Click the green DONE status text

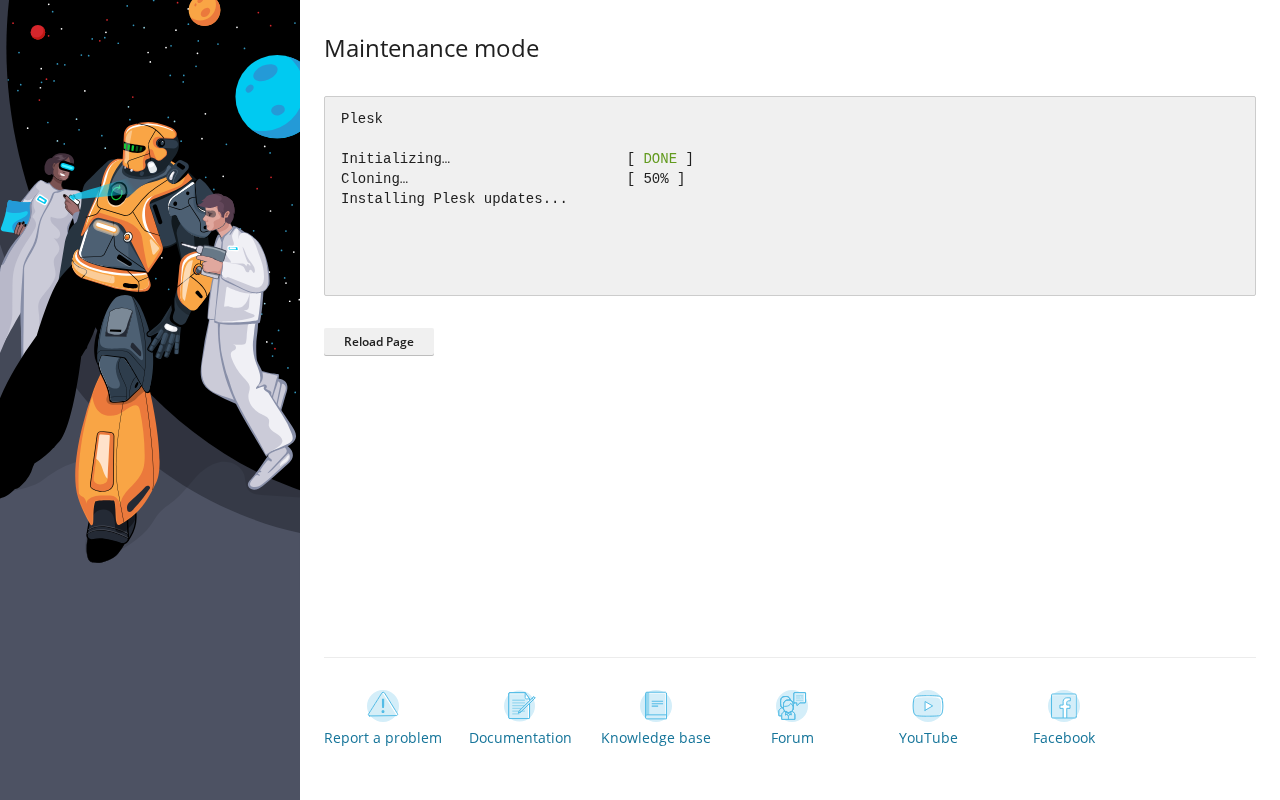660,159
